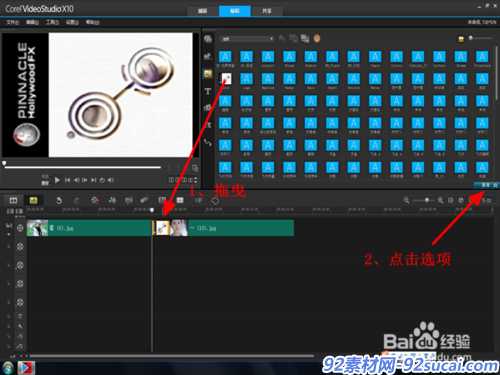Toggle the main video track button
Viewport: 500px width, 375px height.
click(20, 228)
